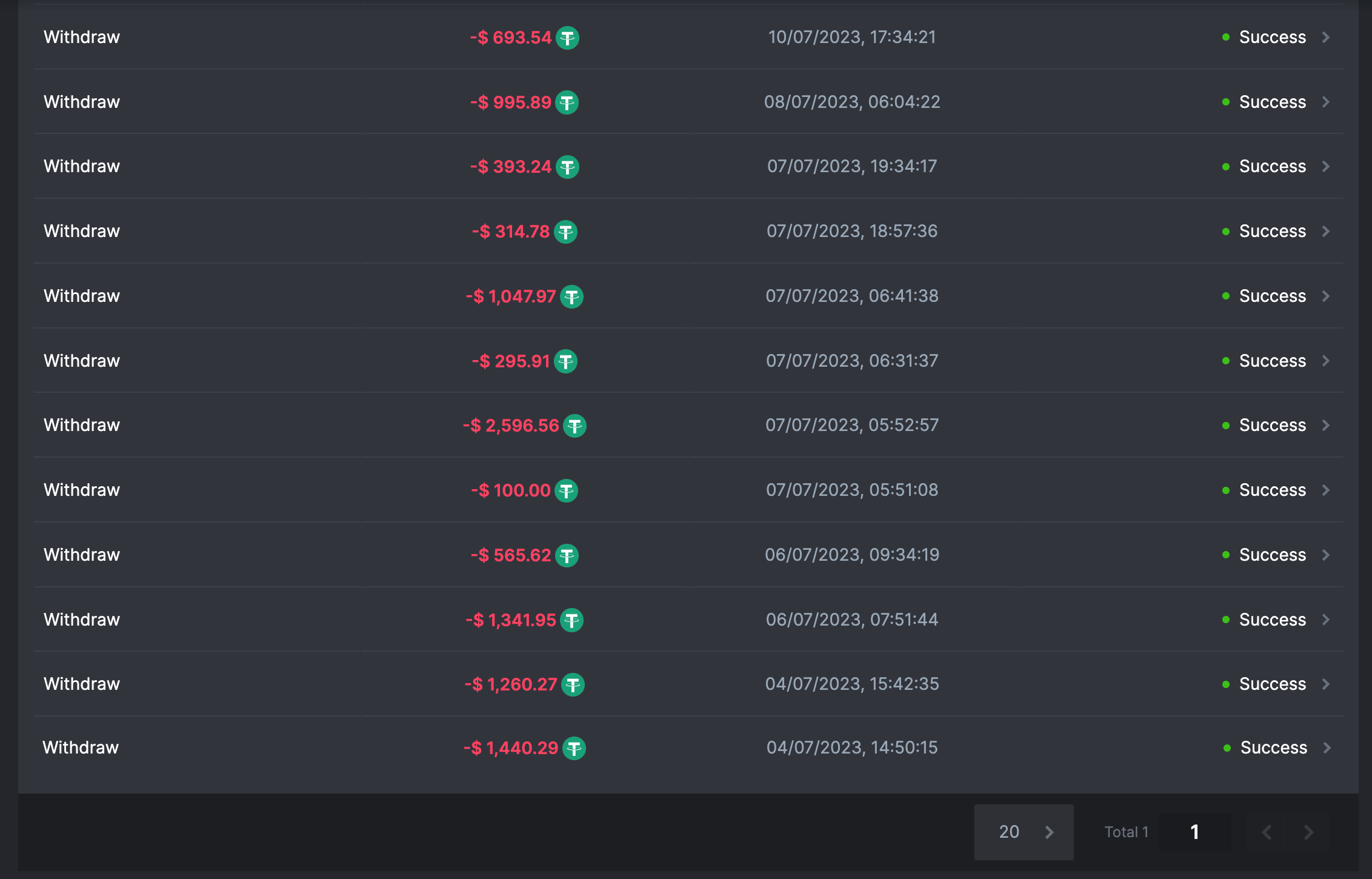This screenshot has height=879, width=1372.
Task: Click the Tether icon next to -$ 1,341.95
Action: pyautogui.click(x=571, y=620)
